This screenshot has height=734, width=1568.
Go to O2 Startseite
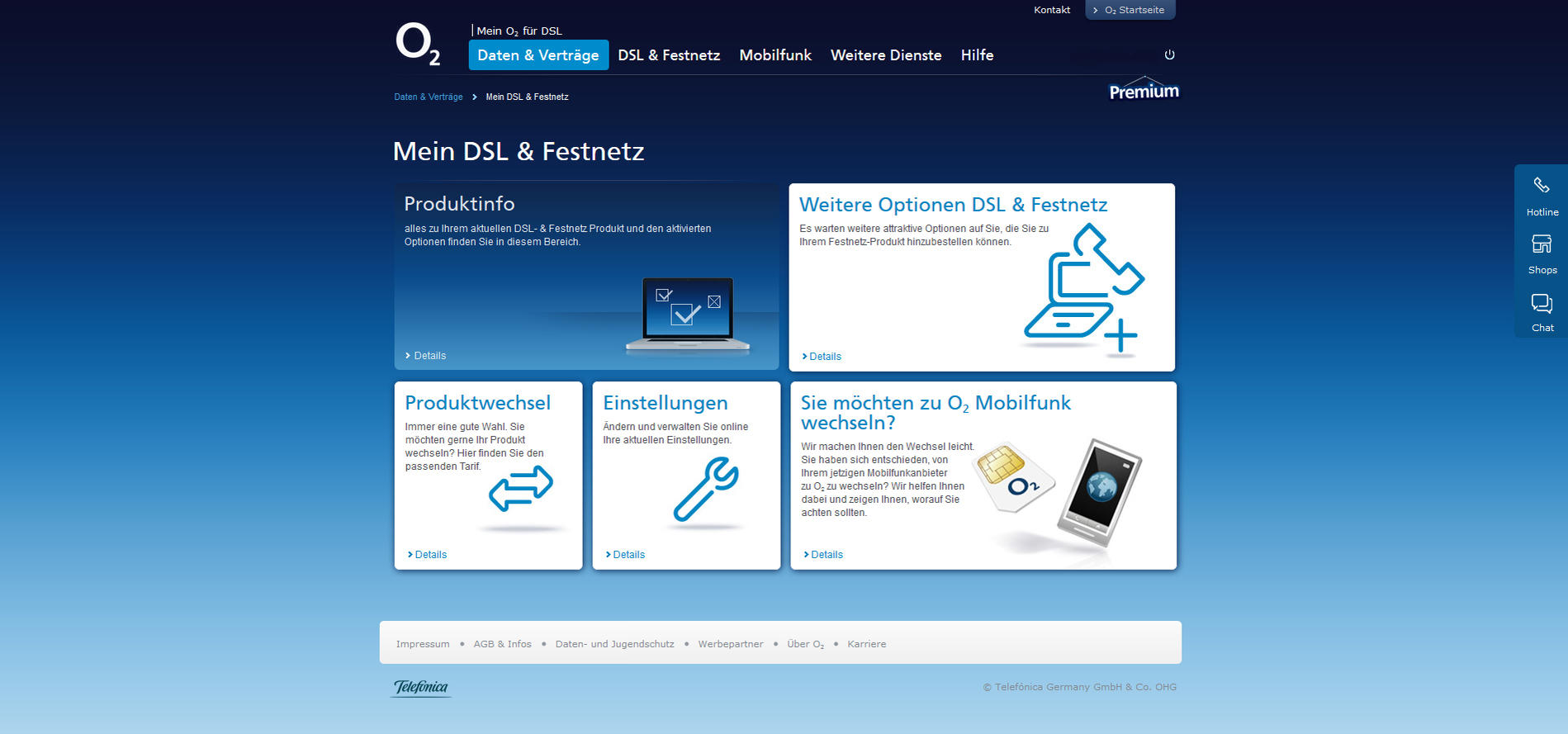coord(1130,10)
